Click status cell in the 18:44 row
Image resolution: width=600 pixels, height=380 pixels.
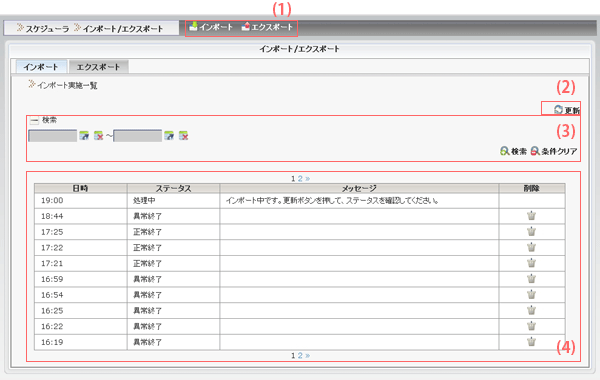(173, 216)
